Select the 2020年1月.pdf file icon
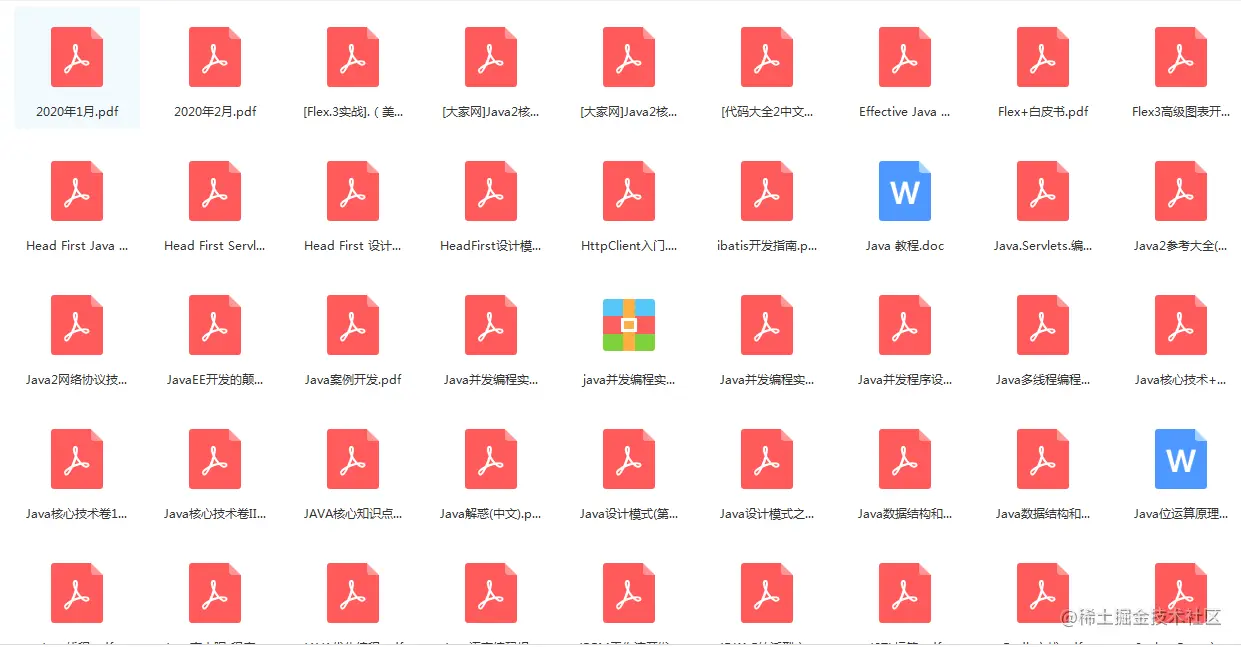The image size is (1241, 647). (77, 57)
